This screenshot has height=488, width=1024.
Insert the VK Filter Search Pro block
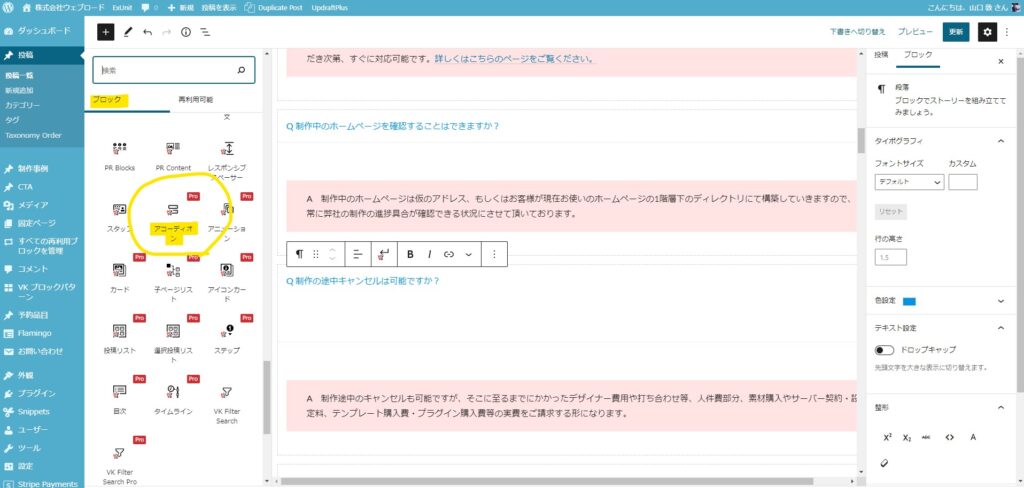(120, 465)
